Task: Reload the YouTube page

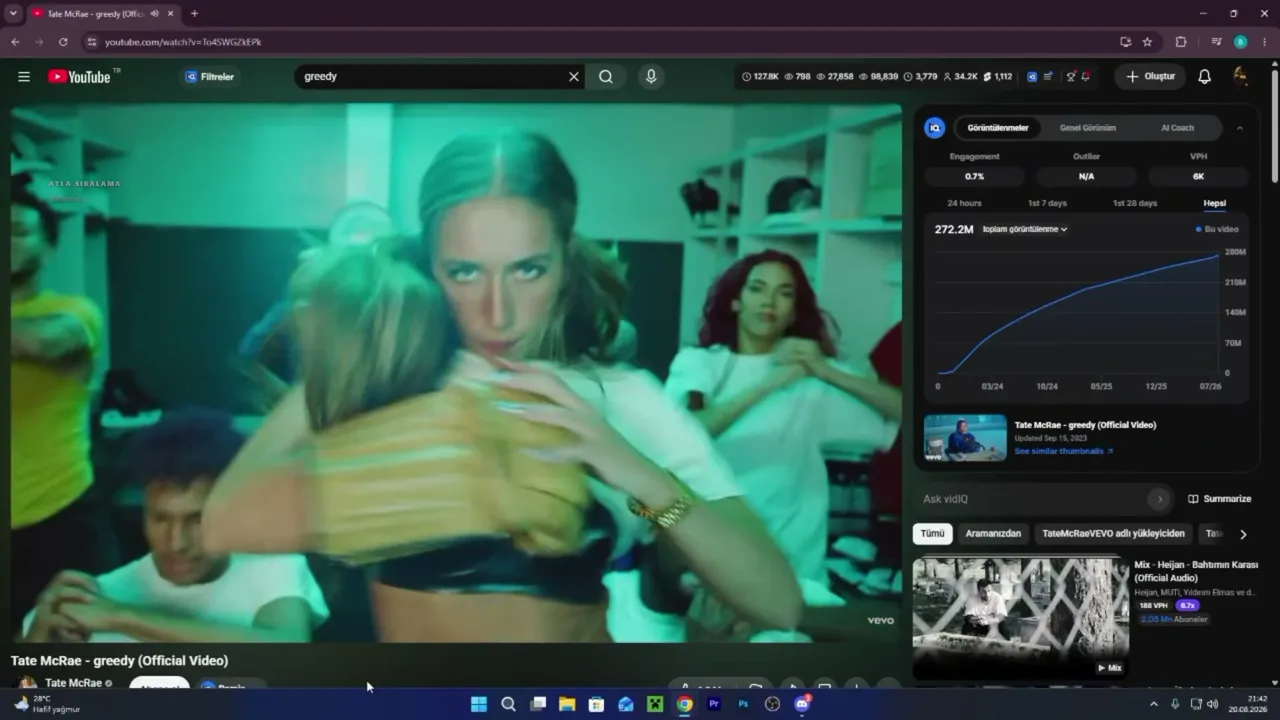Action: coord(63,42)
